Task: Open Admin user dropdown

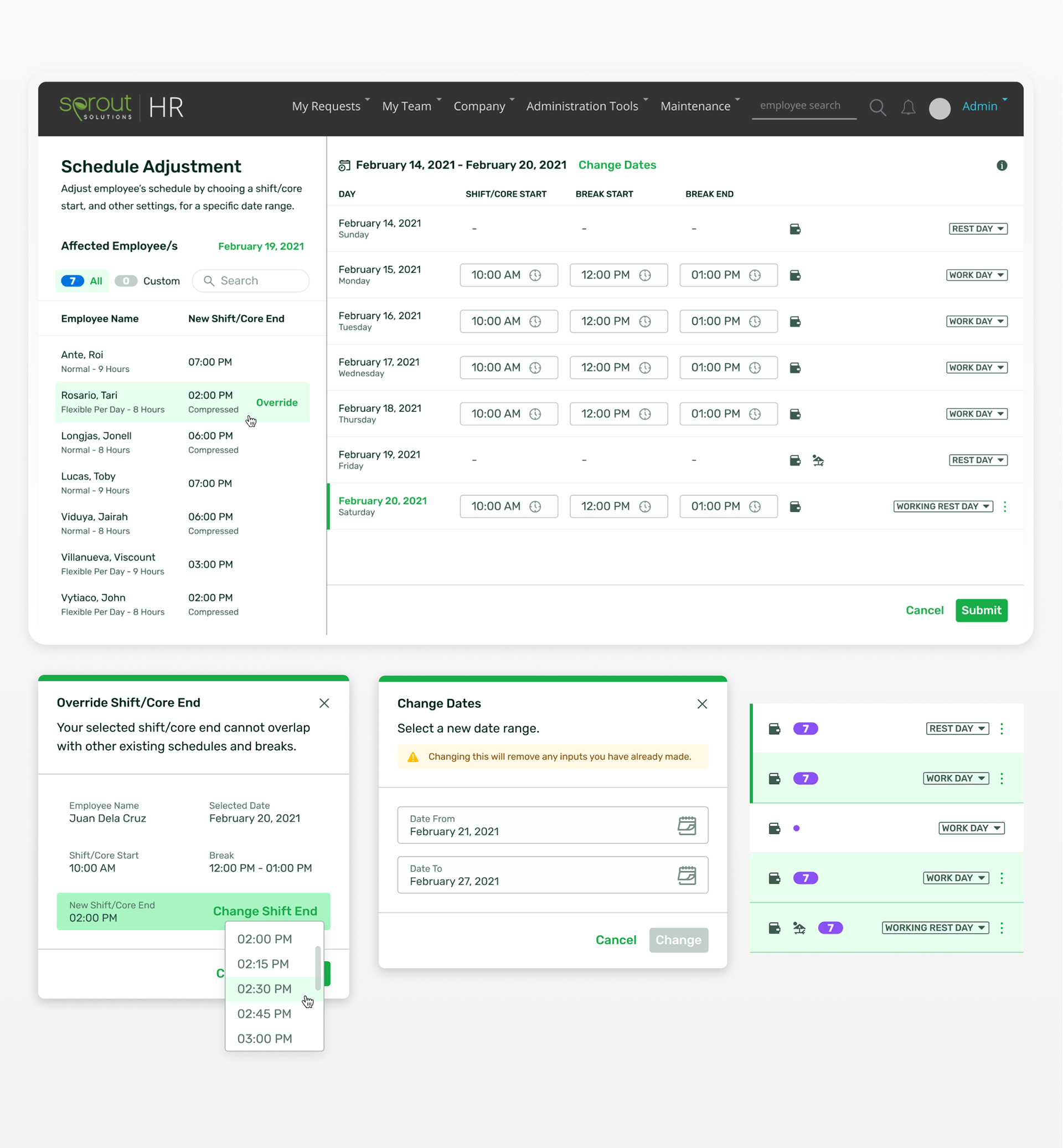Action: tap(984, 106)
